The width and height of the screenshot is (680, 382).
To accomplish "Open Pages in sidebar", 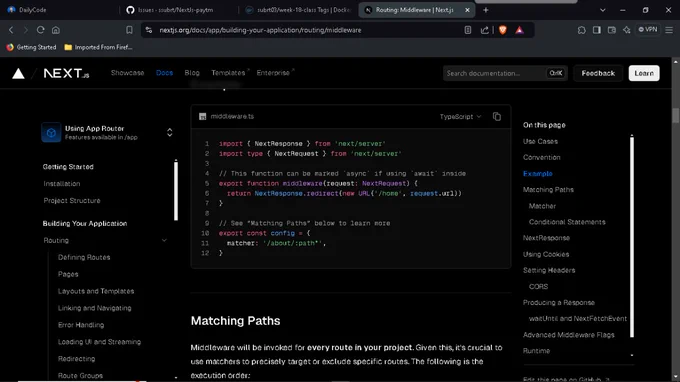I will point(68,274).
